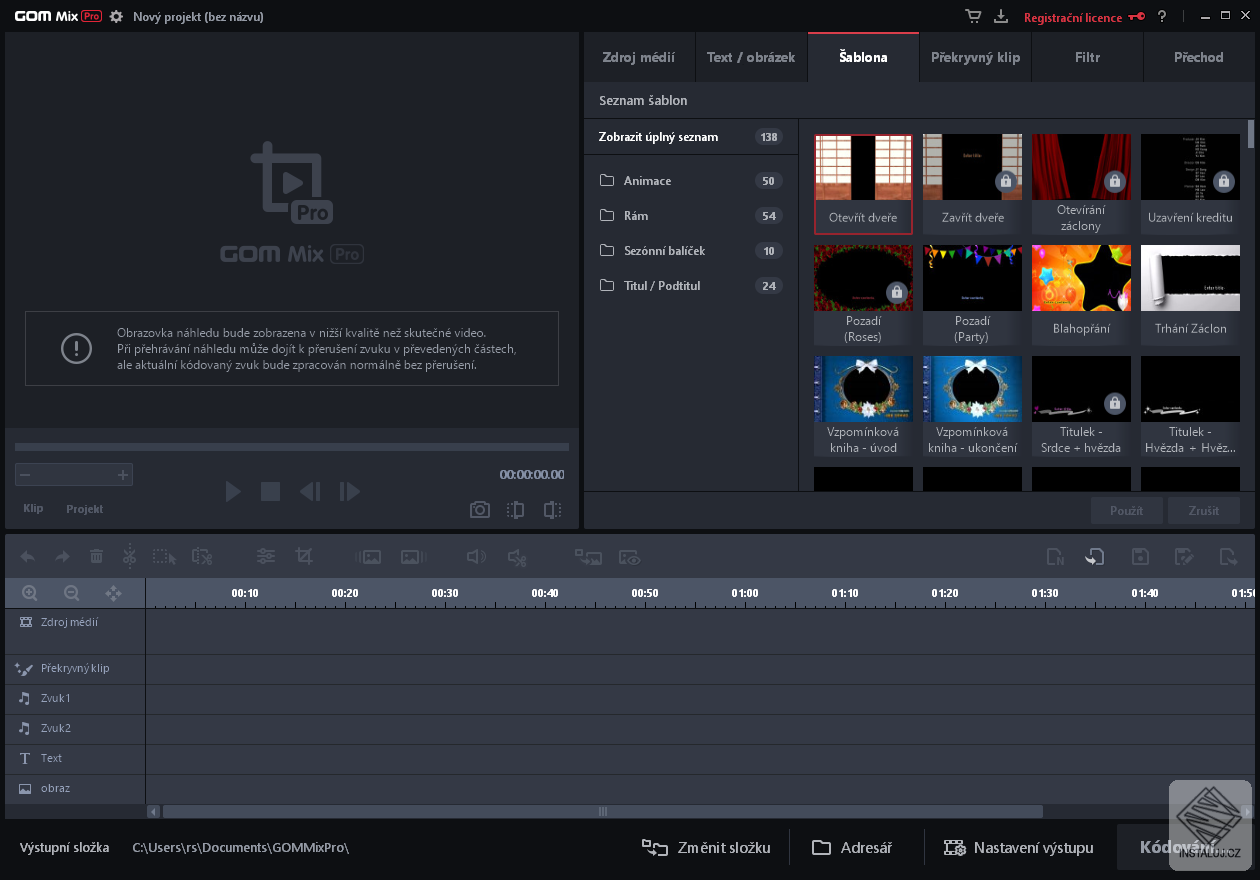Click the preview playback progress bar
This screenshot has height=880, width=1260.
click(292, 447)
